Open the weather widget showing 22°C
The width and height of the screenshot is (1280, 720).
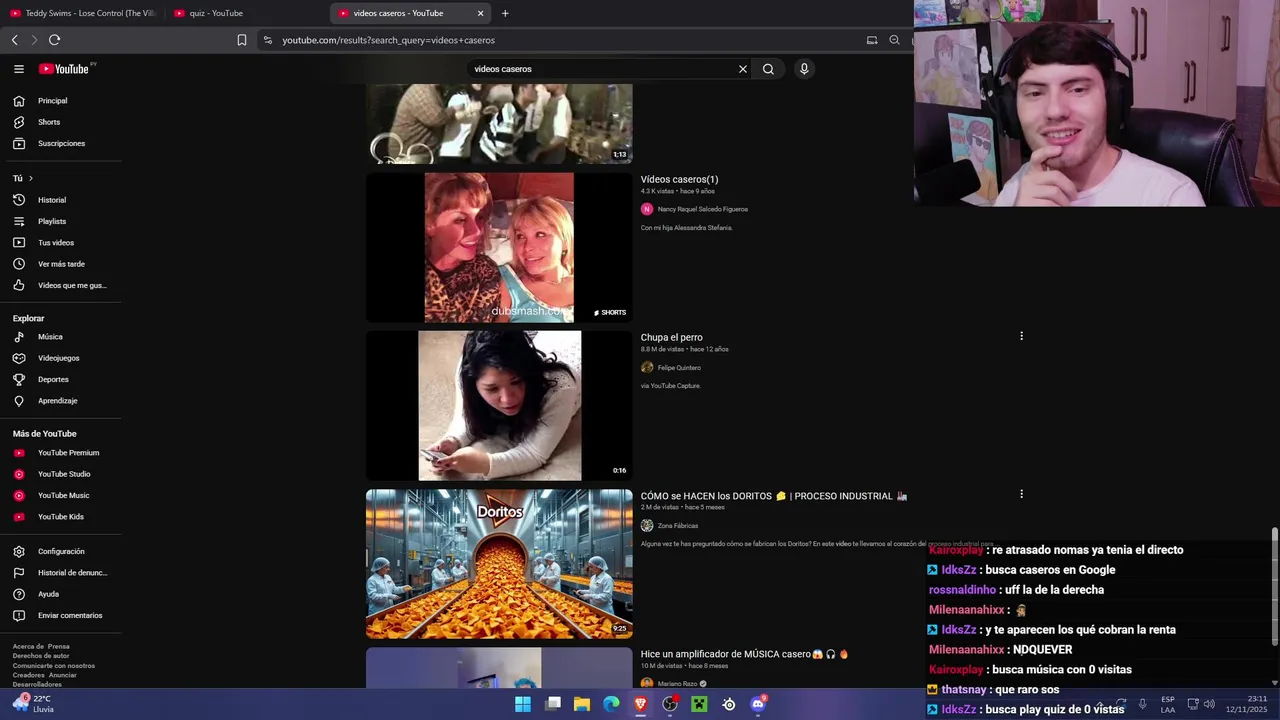(x=32, y=704)
